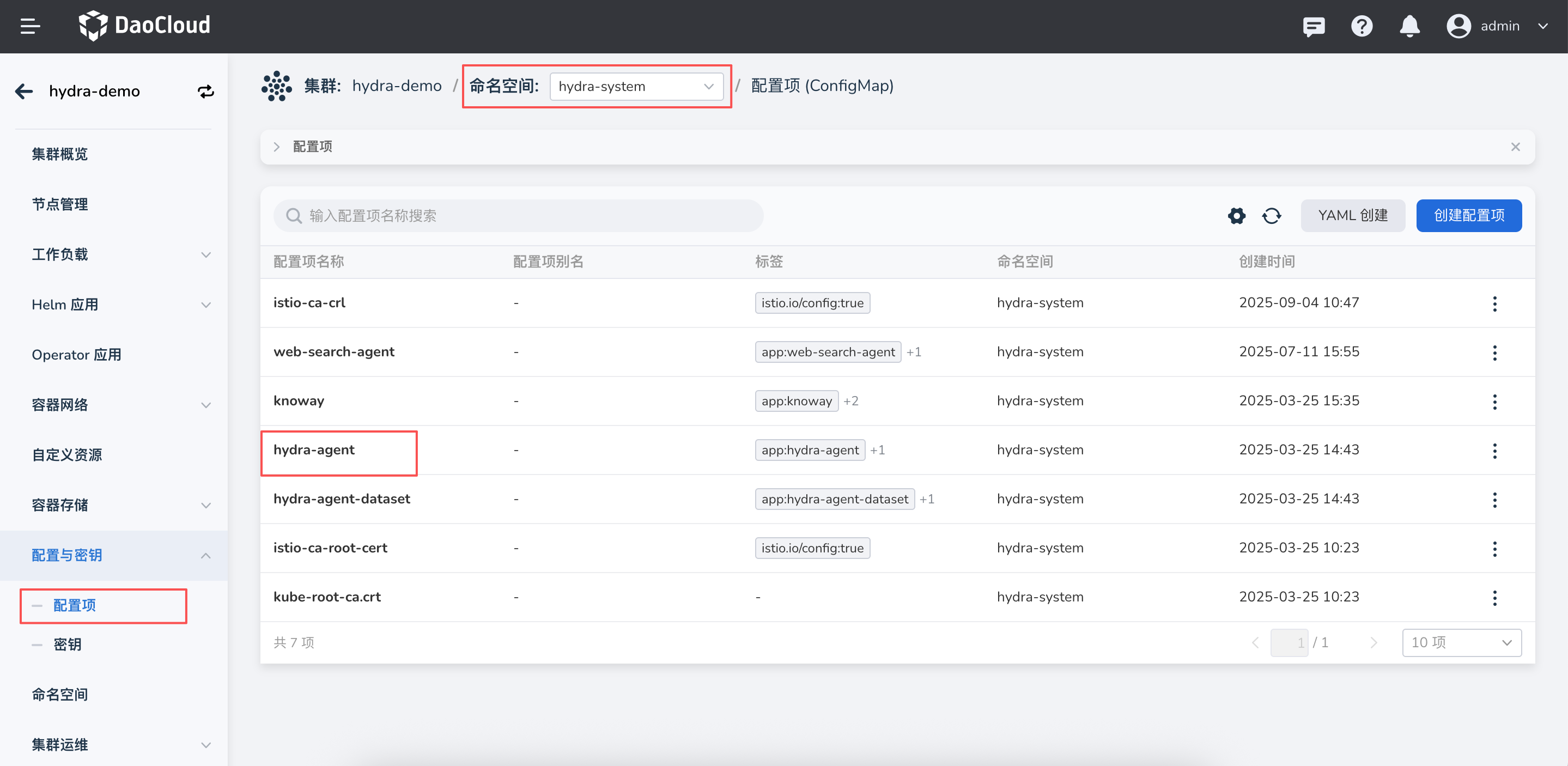Open the table settings gear icon
Image resolution: width=1568 pixels, height=766 pixels.
click(x=1236, y=216)
